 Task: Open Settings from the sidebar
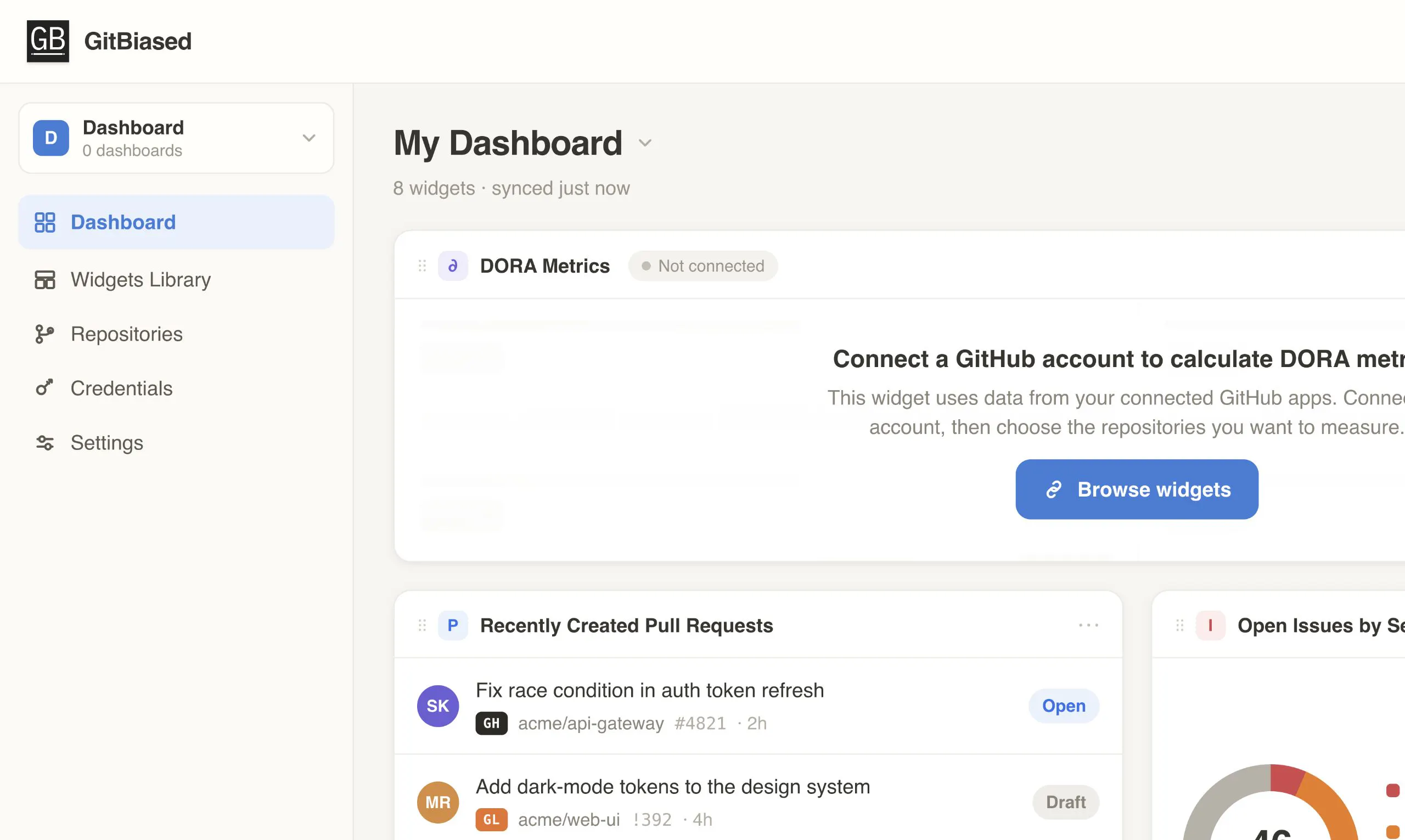tap(176, 443)
